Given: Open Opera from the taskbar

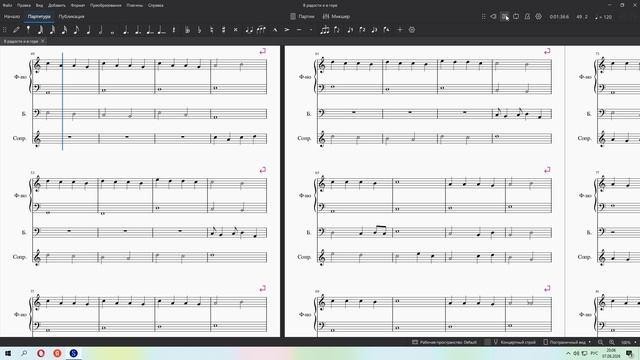Looking at the screenshot, I should 41,353.
